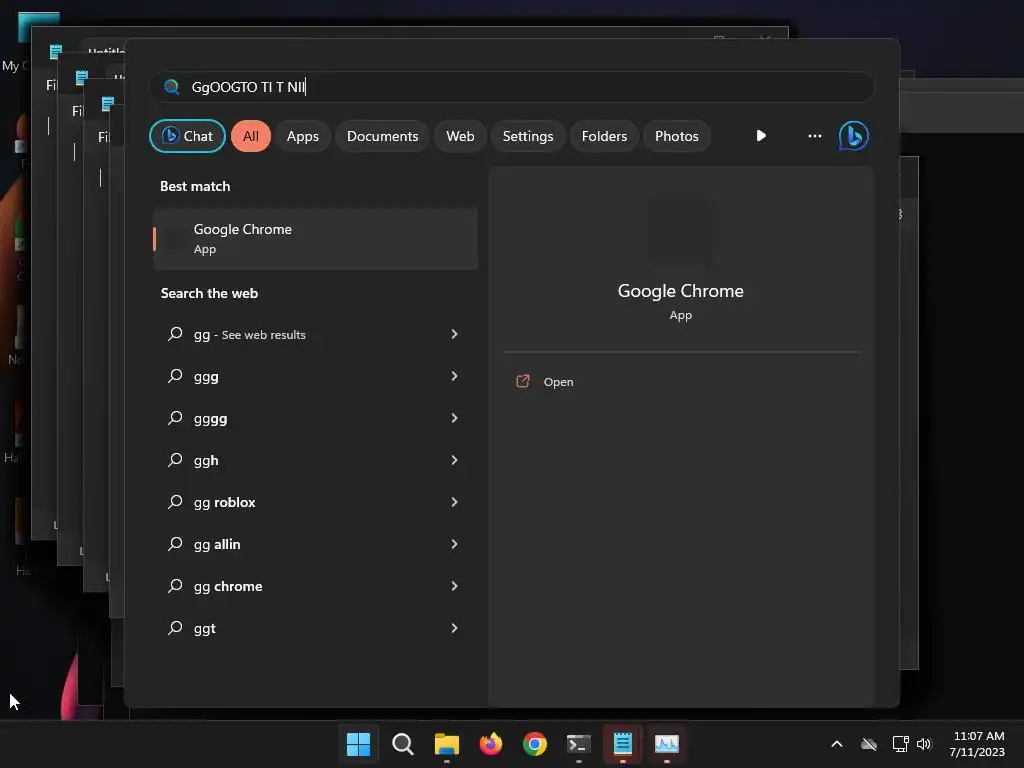The image size is (1024, 768).
Task: Expand the 'ggg' suggestion chevron
Action: pos(455,376)
